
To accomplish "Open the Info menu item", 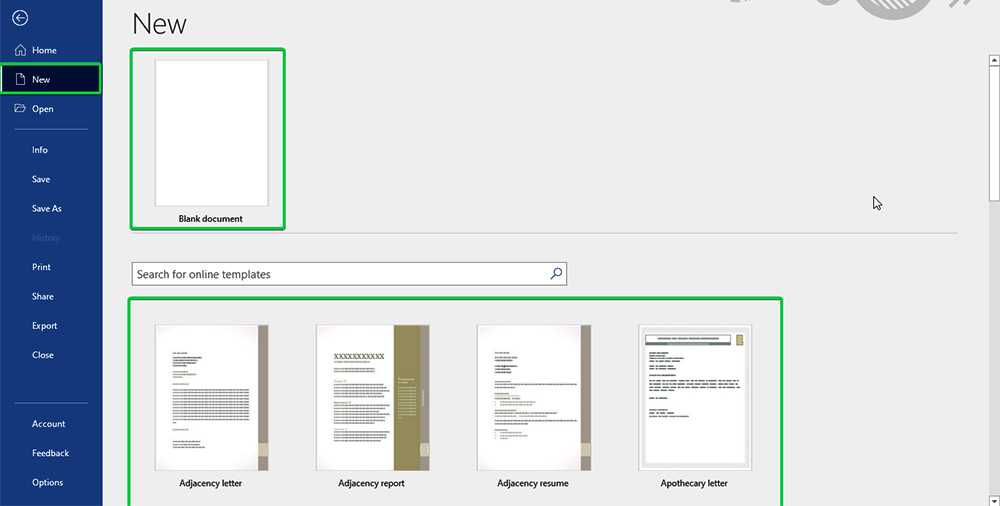I will [x=40, y=150].
